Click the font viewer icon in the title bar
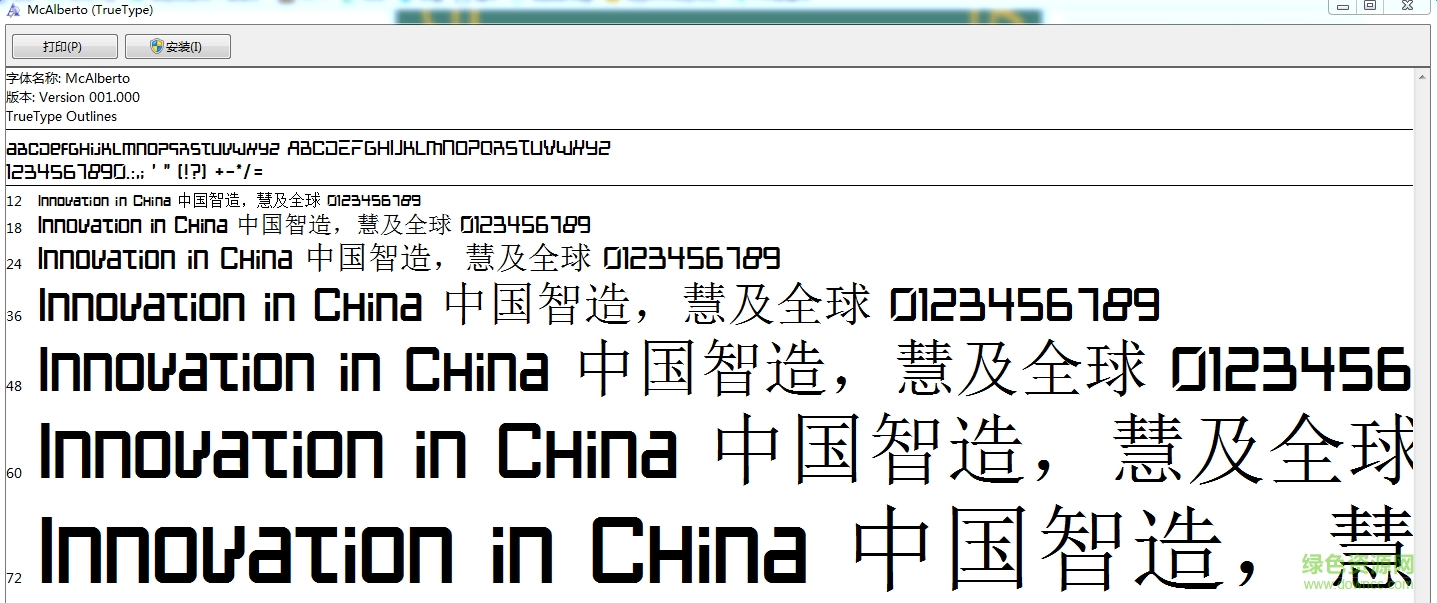1437x603 pixels. click(x=11, y=9)
